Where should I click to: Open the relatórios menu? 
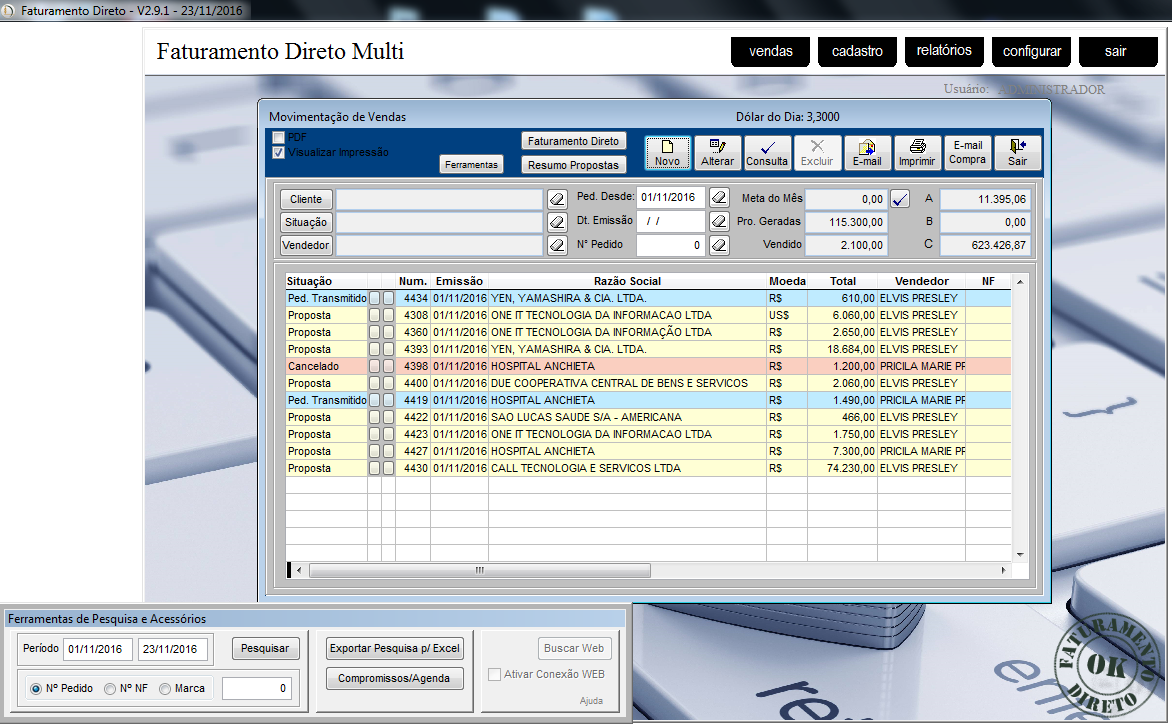point(944,51)
